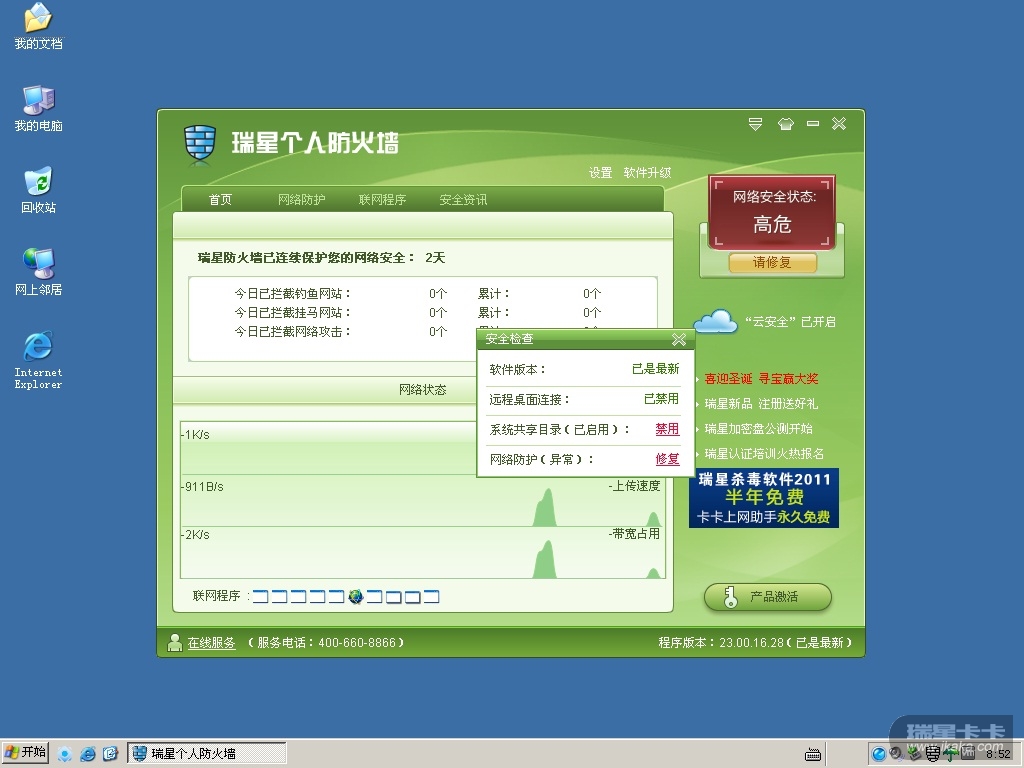The height and width of the screenshot is (768, 1024).
Task: Click the skin (shirt) icon in title bar
Action: [786, 123]
